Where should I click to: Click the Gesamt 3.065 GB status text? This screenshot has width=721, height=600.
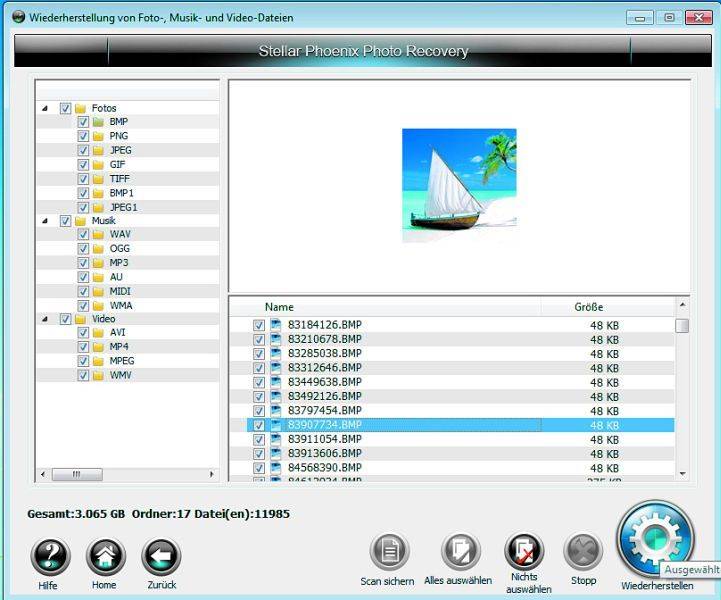76,514
